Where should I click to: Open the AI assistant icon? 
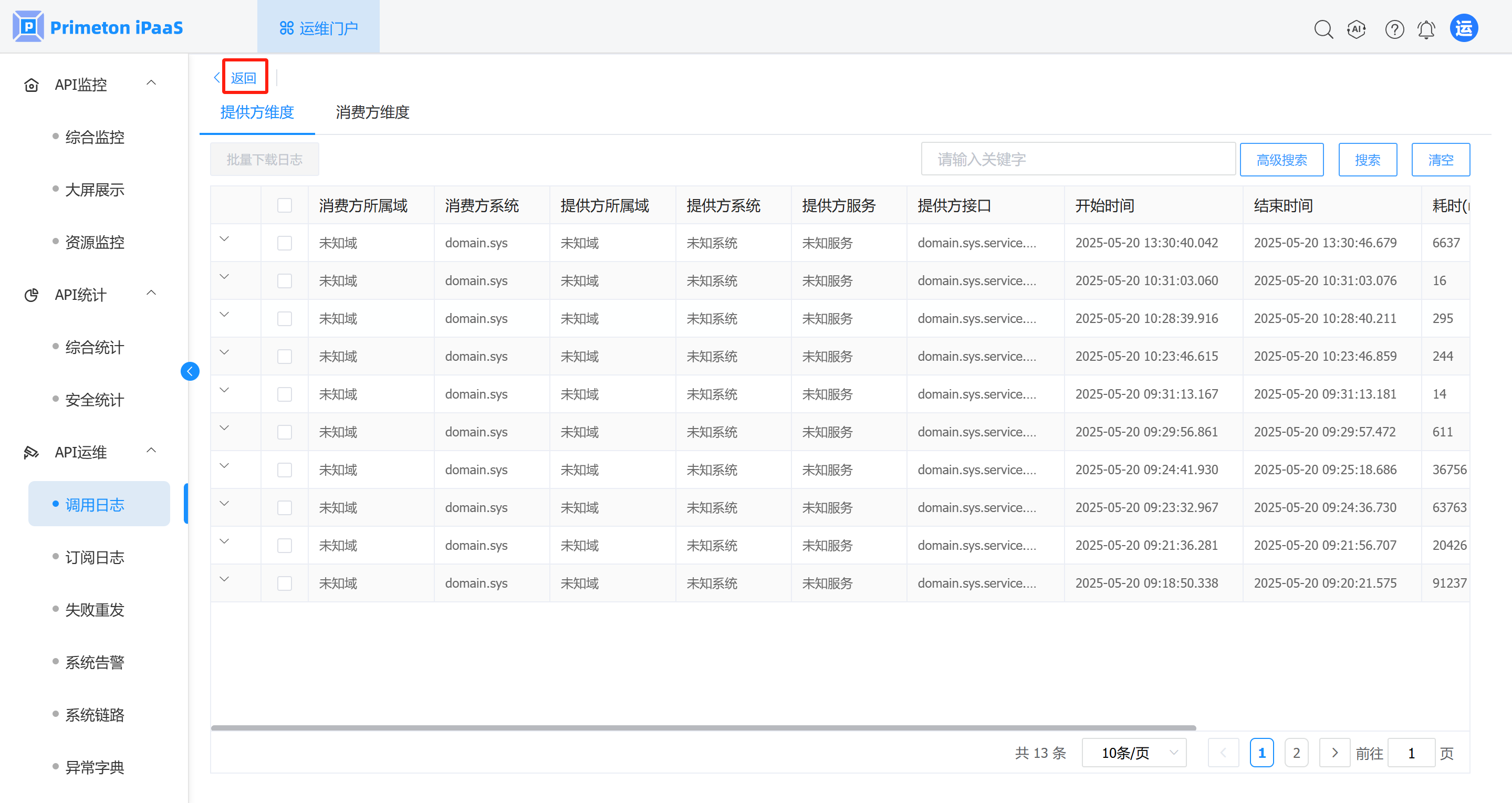tap(1357, 29)
